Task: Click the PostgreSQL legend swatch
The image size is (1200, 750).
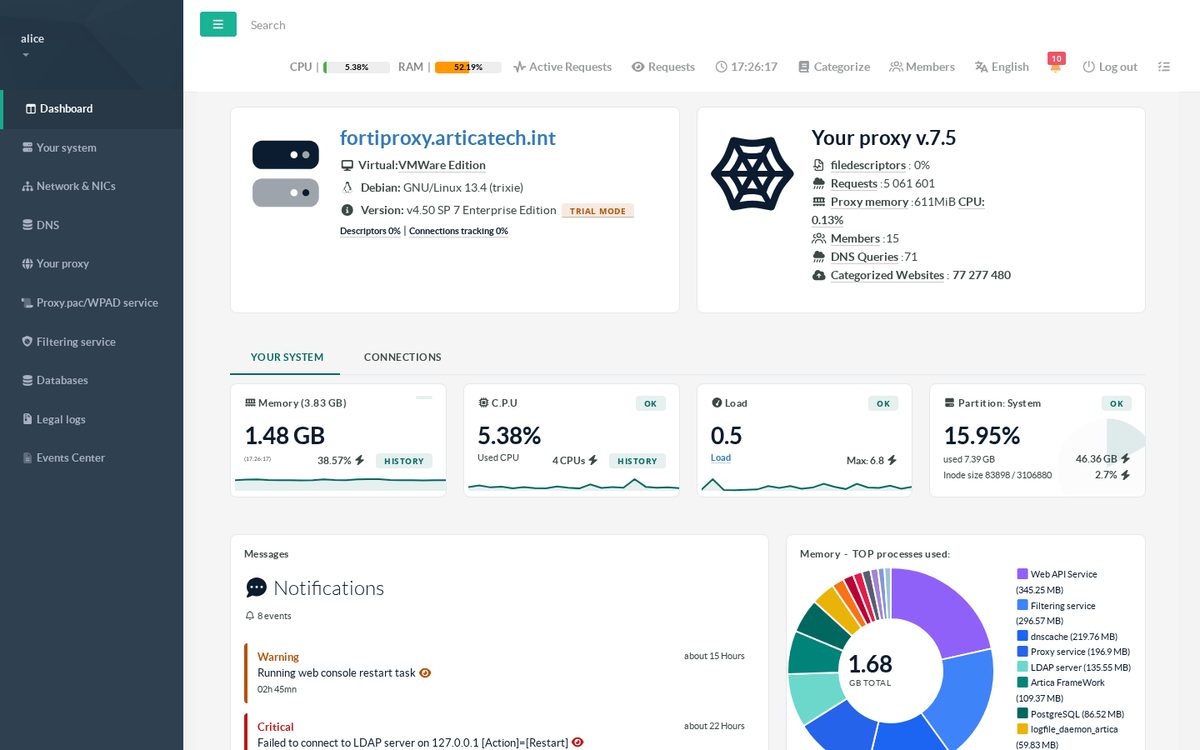Action: click(1022, 714)
